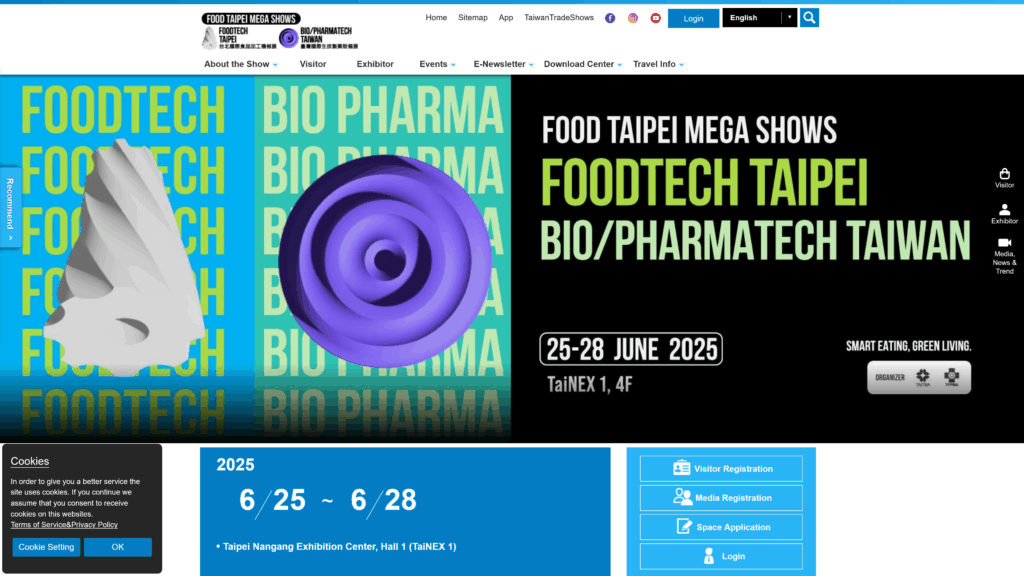
Task: Click the TaiNEX 1, 4F venue text
Action: pyautogui.click(x=590, y=384)
